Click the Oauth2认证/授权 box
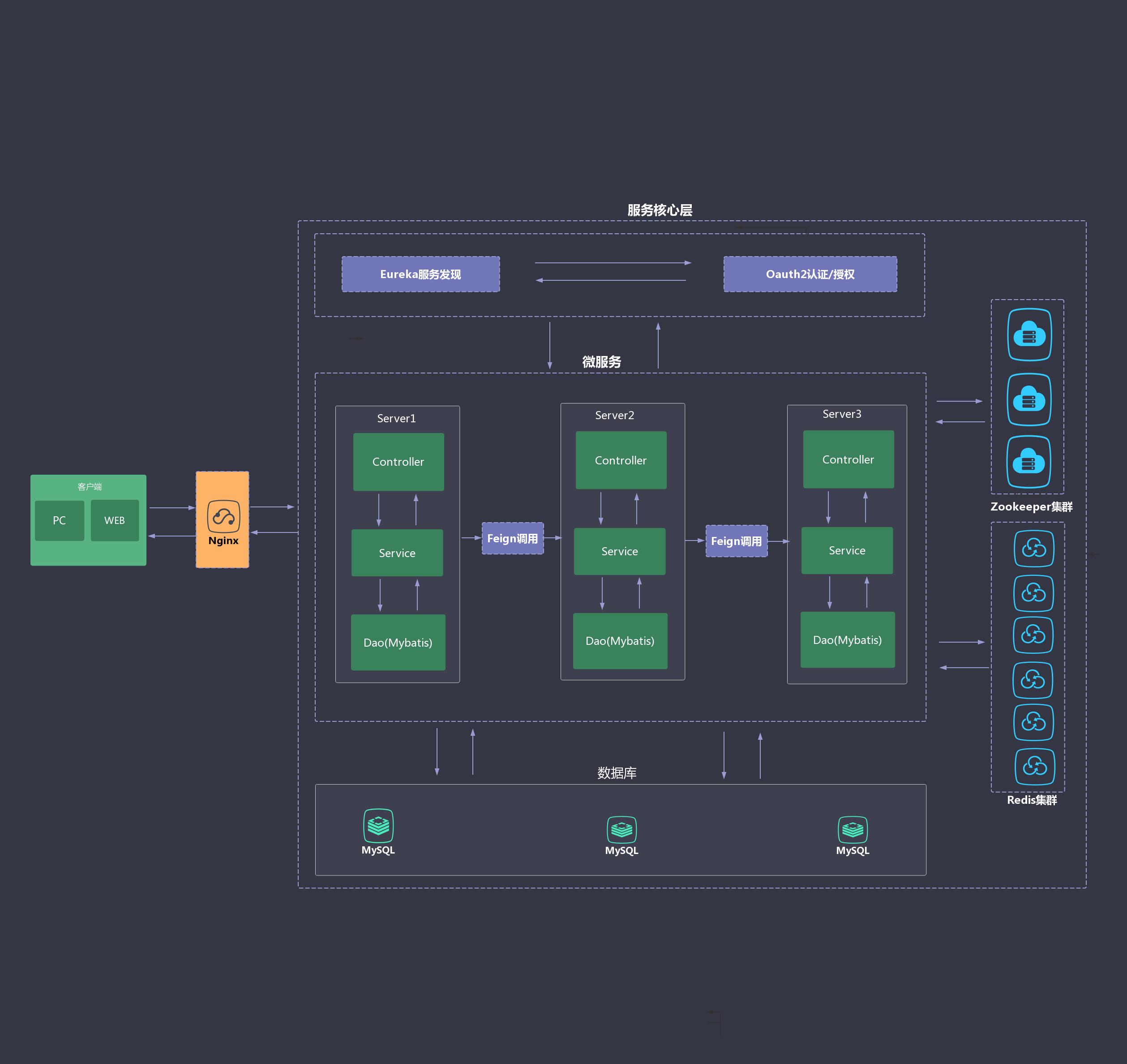The width and height of the screenshot is (1127, 1064). (810, 275)
